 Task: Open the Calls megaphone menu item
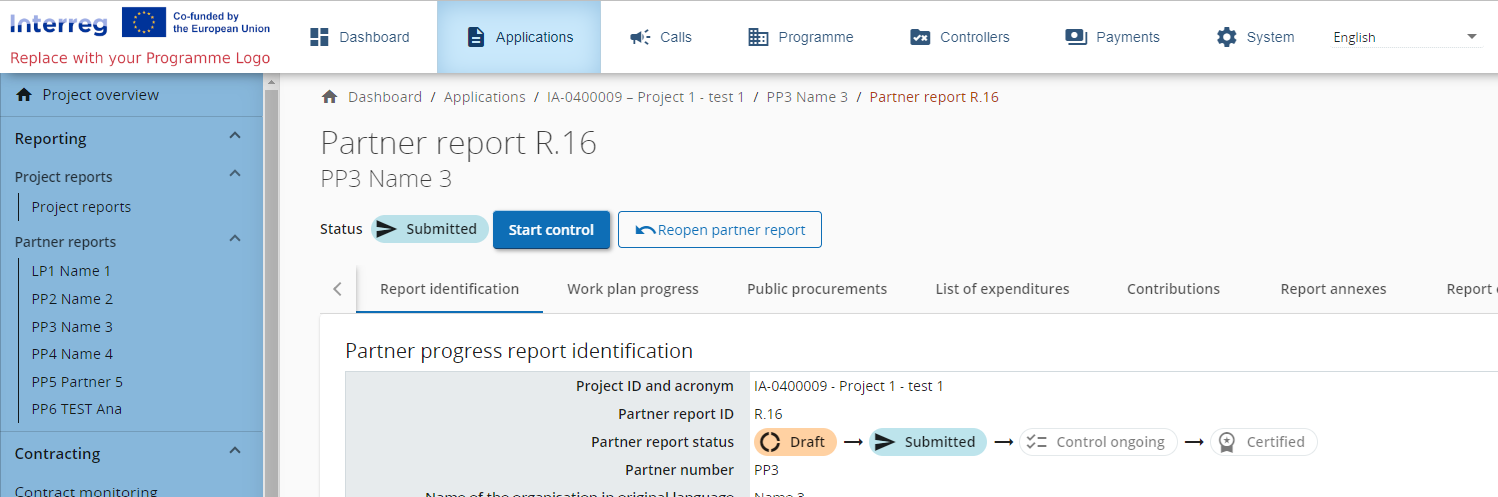pyautogui.click(x=660, y=37)
